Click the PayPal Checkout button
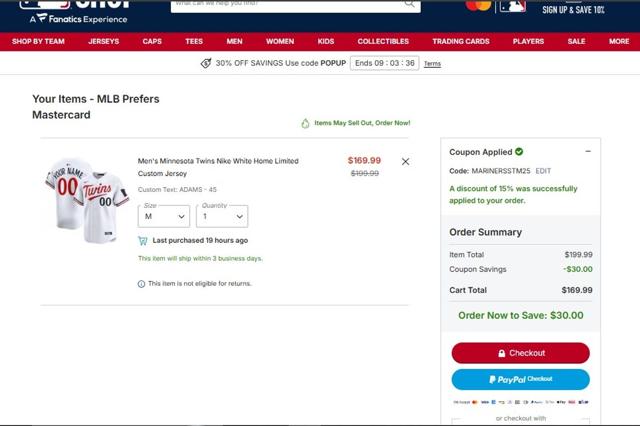Viewport: 640px width, 426px height. [x=520, y=379]
